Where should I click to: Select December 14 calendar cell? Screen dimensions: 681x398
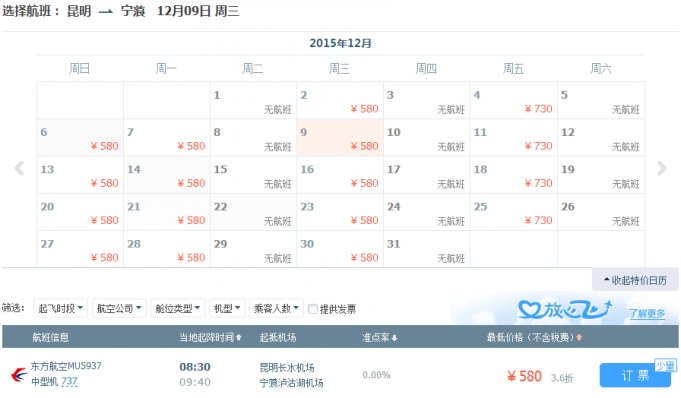167,175
